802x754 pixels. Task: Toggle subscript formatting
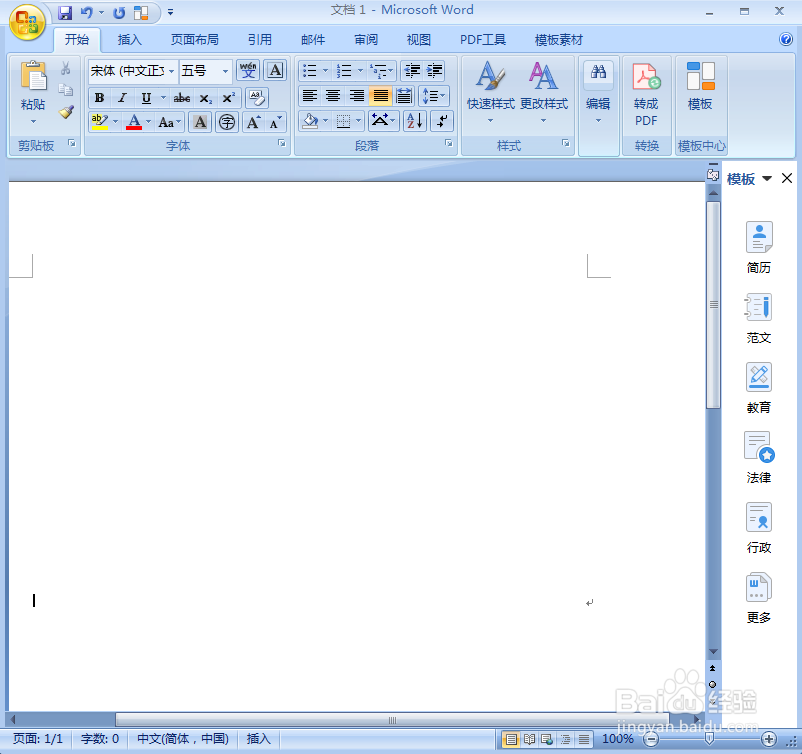[205, 97]
